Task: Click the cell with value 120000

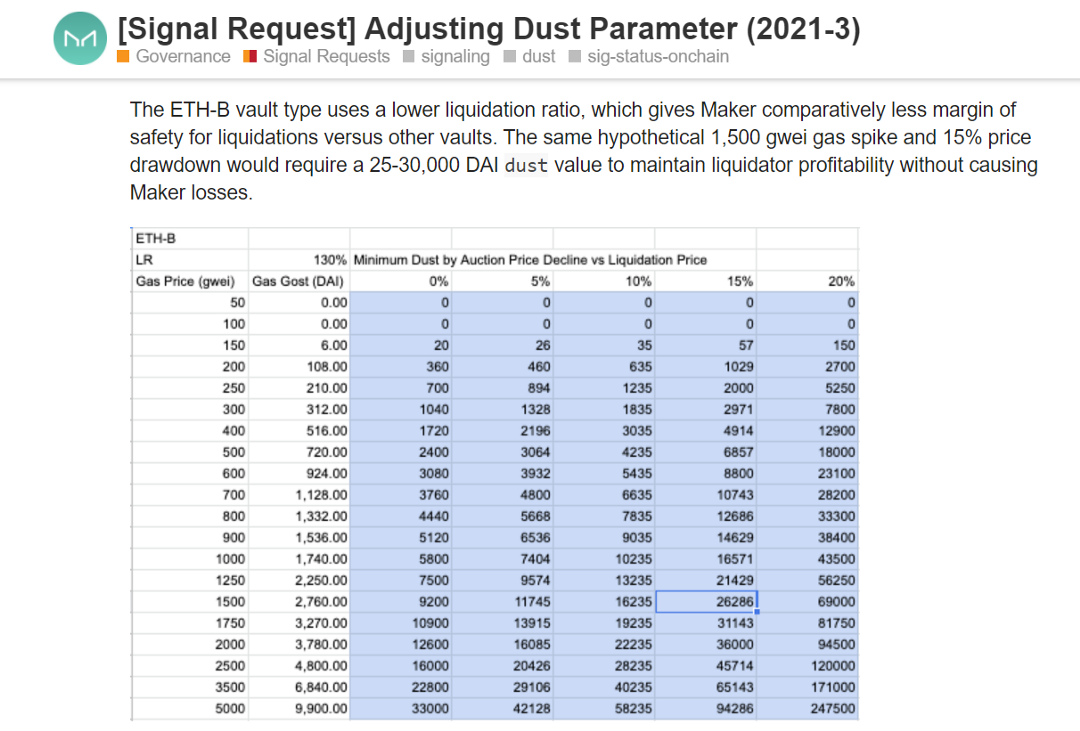Action: [x=808, y=666]
